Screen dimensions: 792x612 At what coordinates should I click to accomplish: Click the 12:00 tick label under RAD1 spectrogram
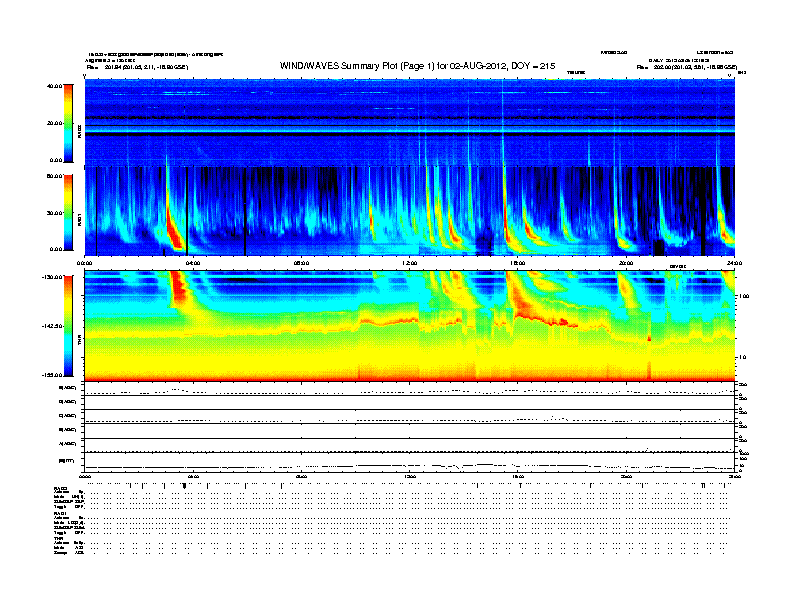coord(410,263)
